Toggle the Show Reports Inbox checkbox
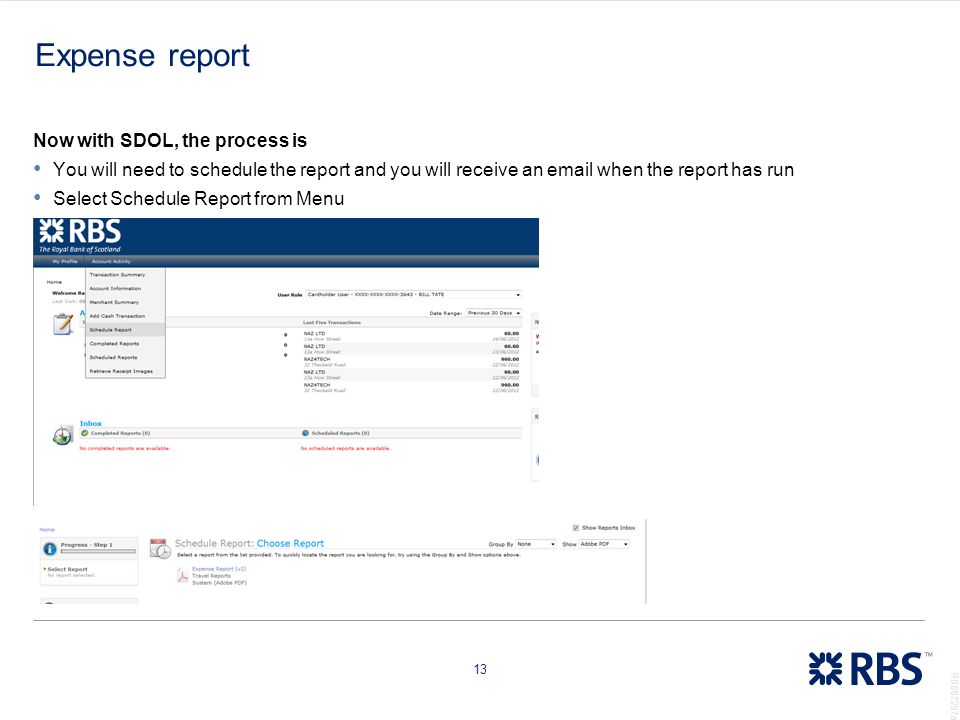Screen dimensions: 960x720 (x=576, y=528)
